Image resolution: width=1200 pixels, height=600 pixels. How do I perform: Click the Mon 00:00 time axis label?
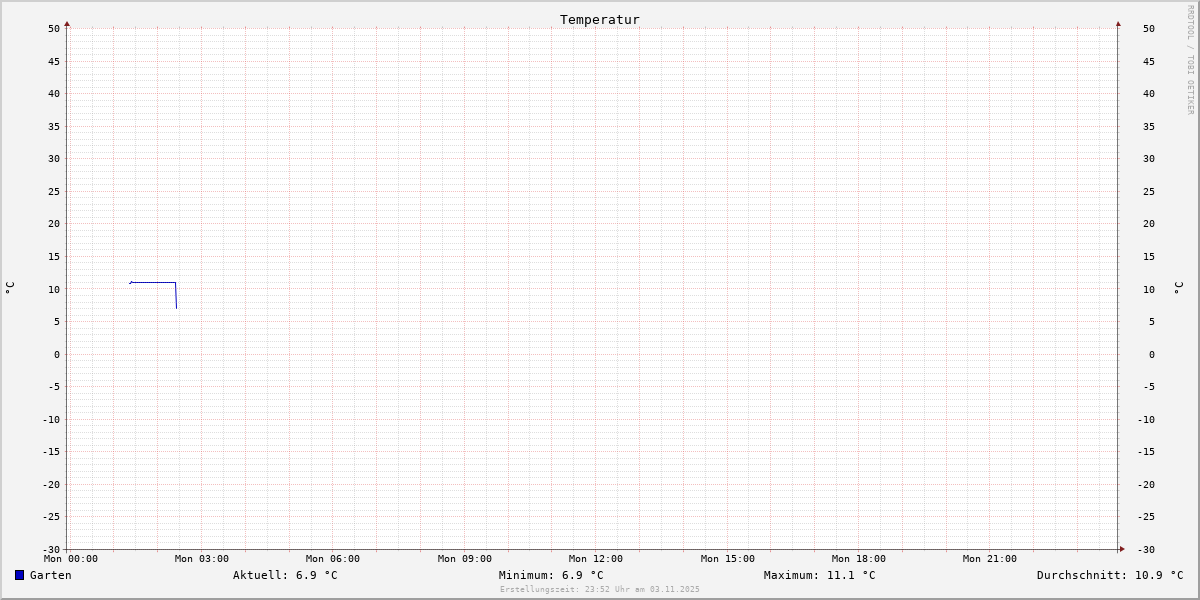71,559
